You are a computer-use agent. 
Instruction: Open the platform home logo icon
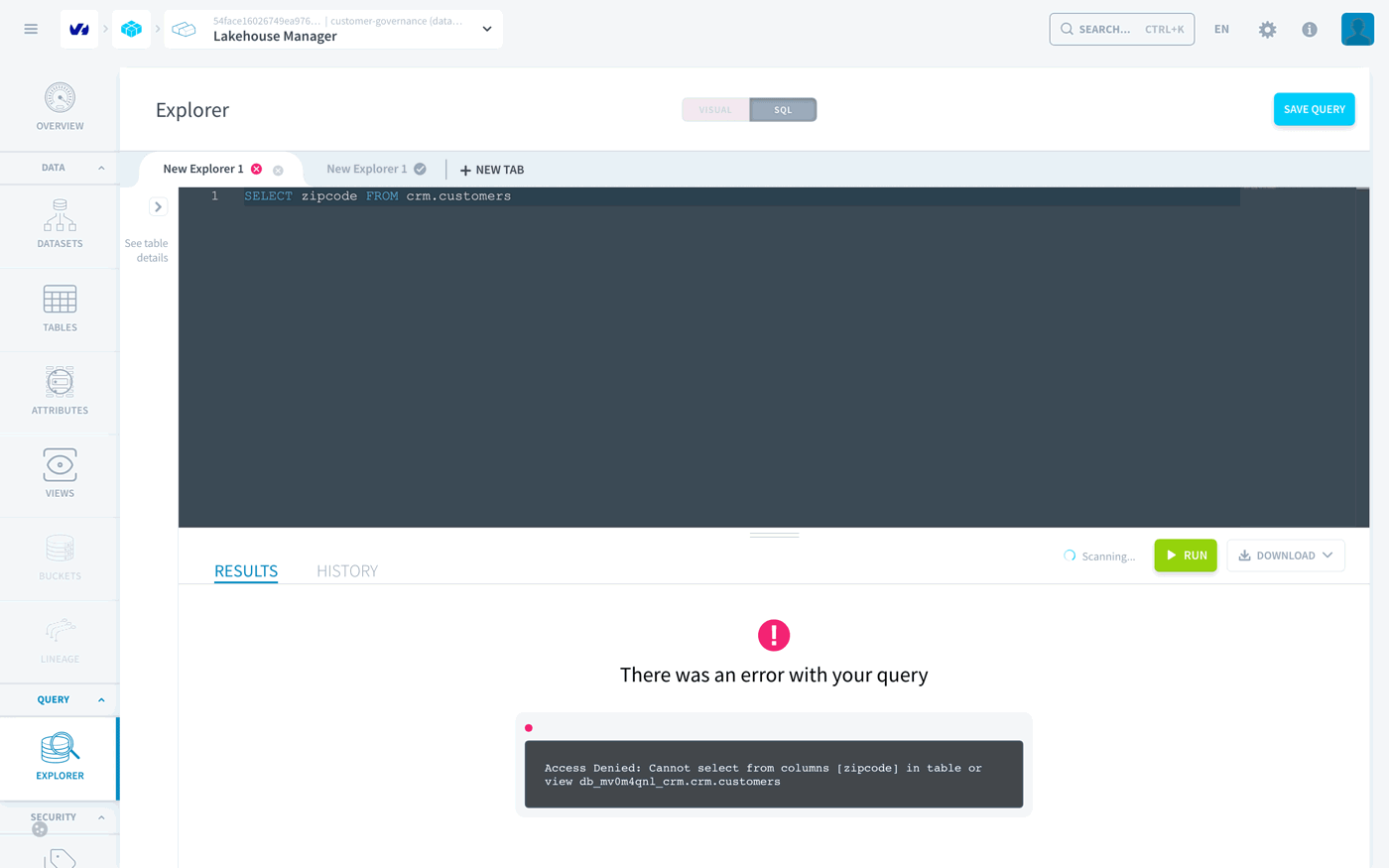[79, 29]
